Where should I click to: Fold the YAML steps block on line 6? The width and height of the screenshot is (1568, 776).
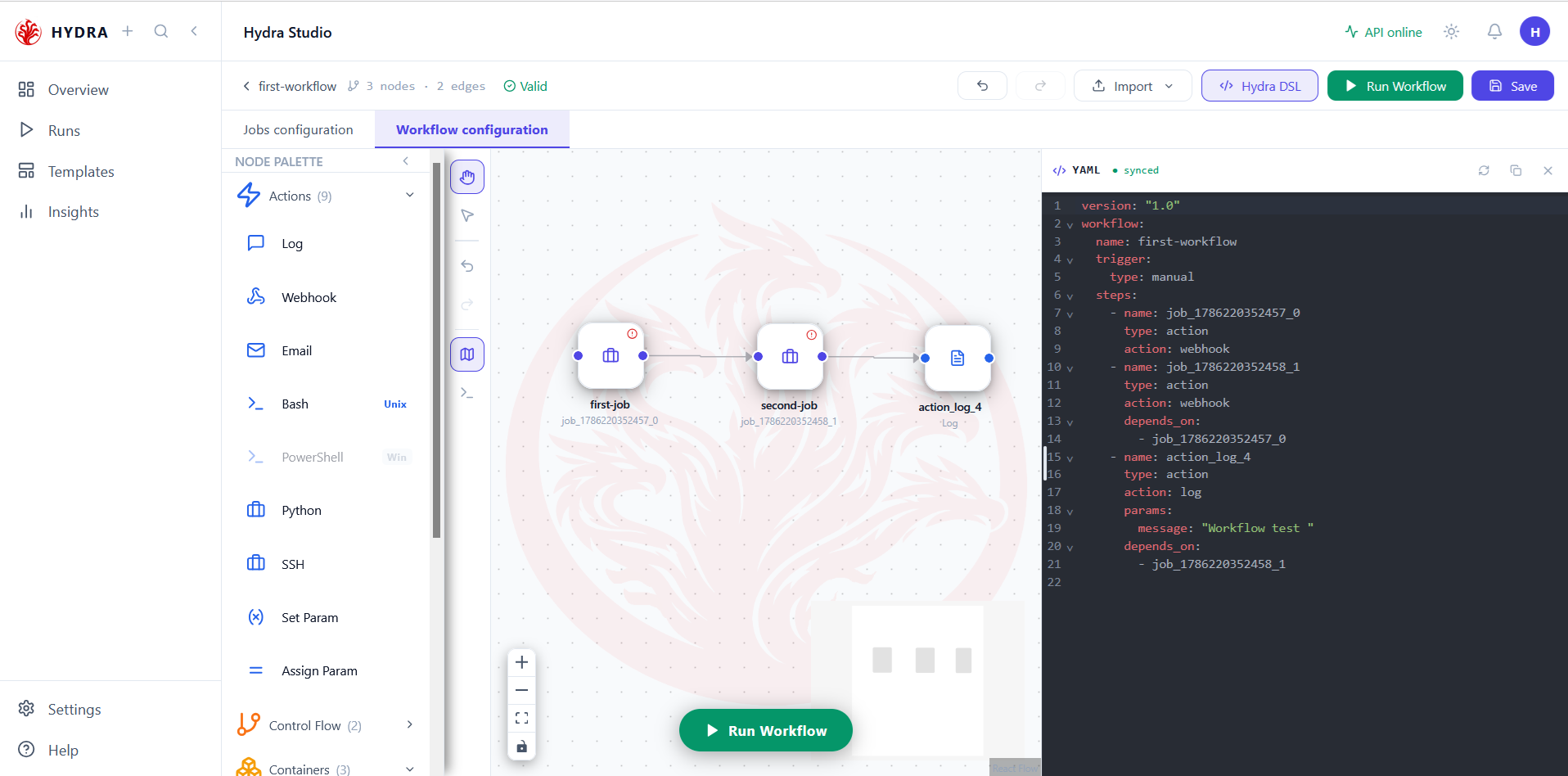(1070, 296)
